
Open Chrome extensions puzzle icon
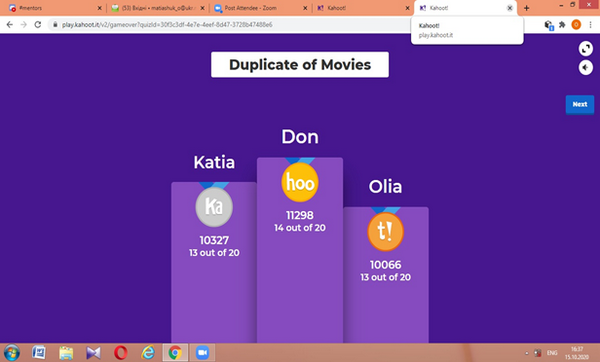tap(562, 24)
